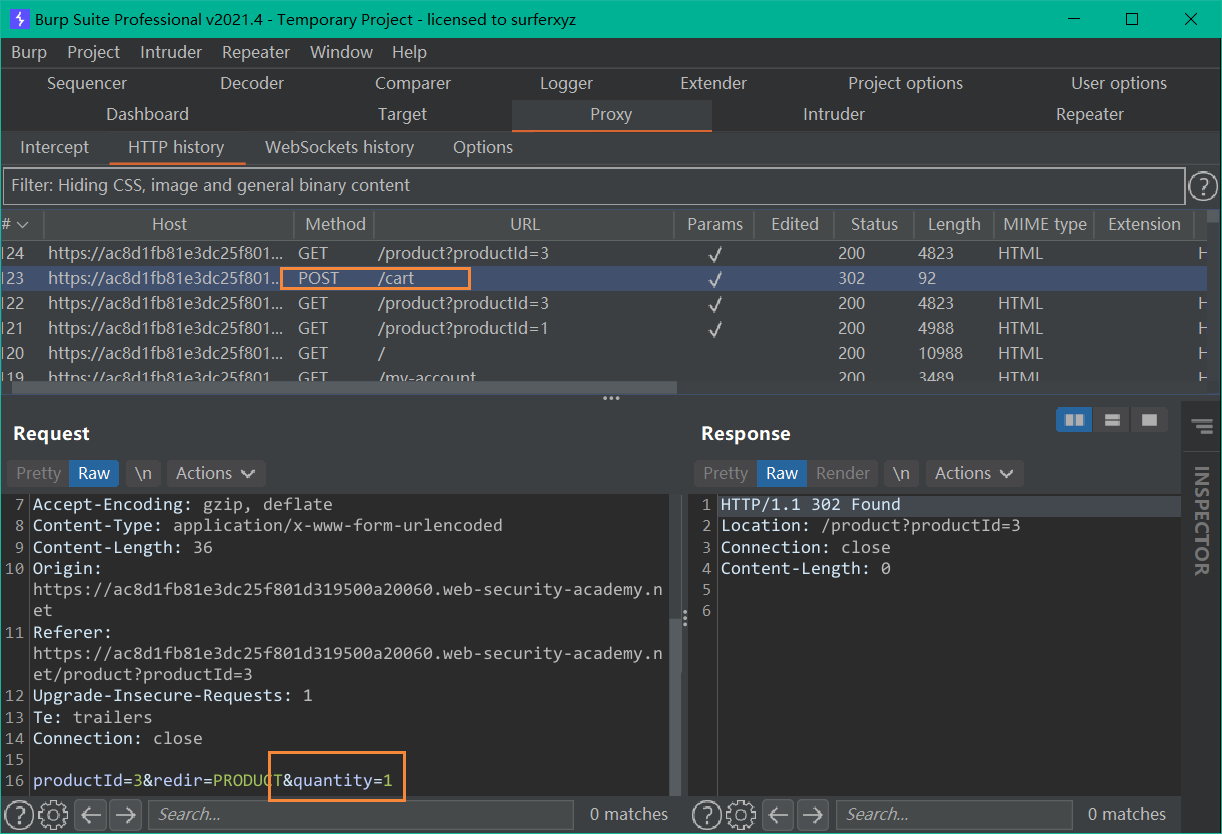This screenshot has height=834, width=1222.
Task: Switch to the Intruder tool tab
Action: click(x=834, y=115)
